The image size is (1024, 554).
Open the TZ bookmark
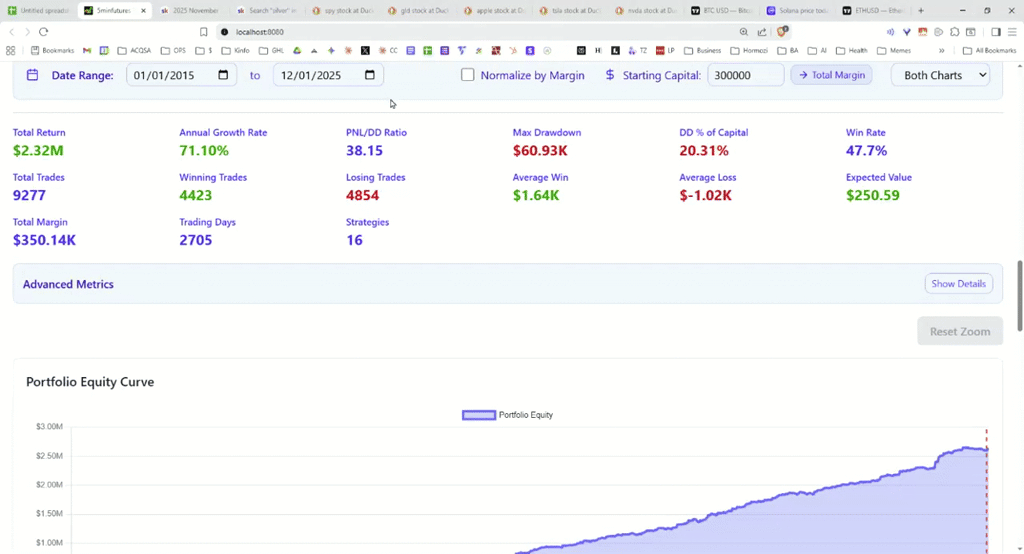(637, 50)
